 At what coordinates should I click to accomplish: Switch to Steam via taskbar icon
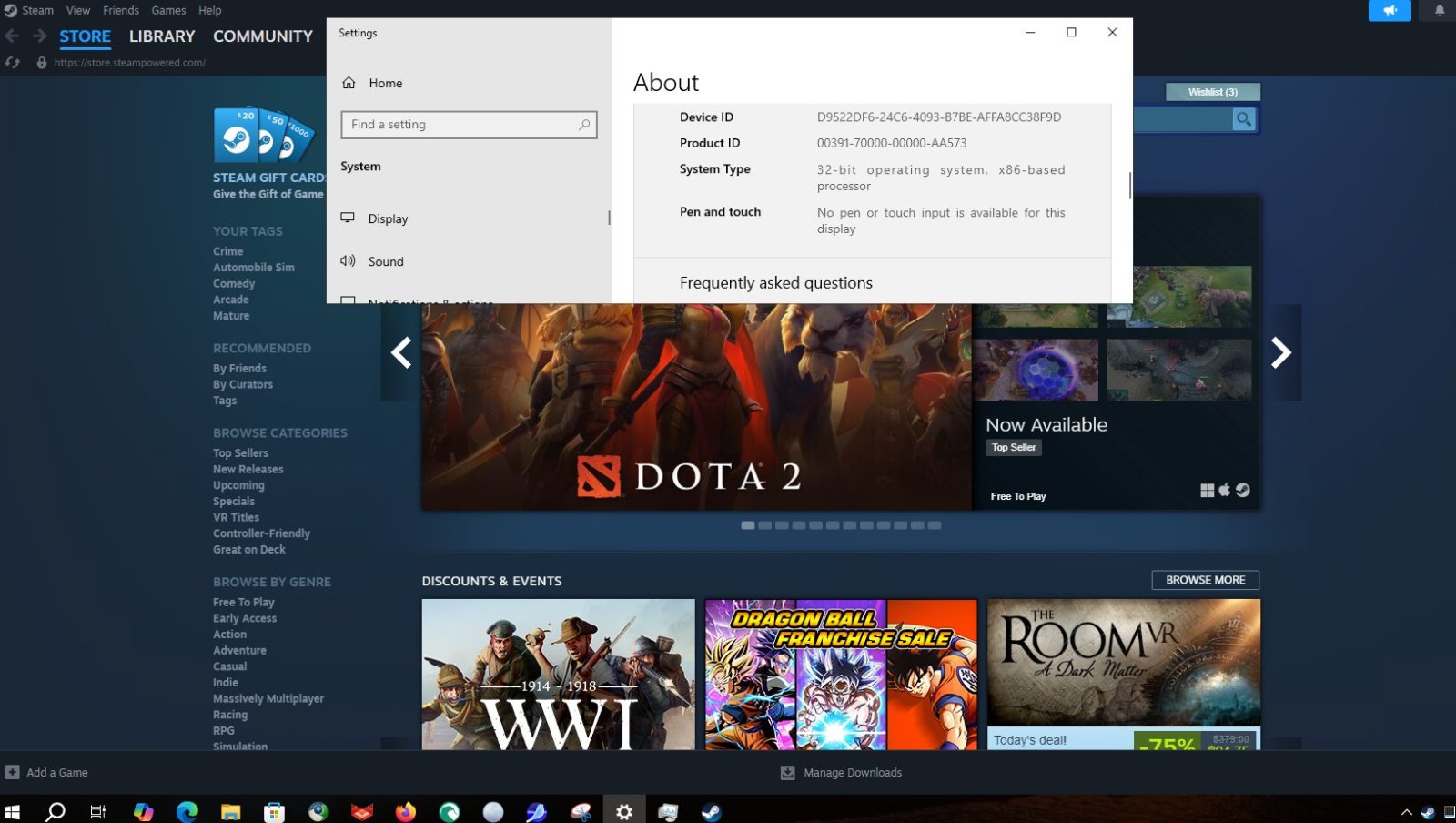(711, 811)
